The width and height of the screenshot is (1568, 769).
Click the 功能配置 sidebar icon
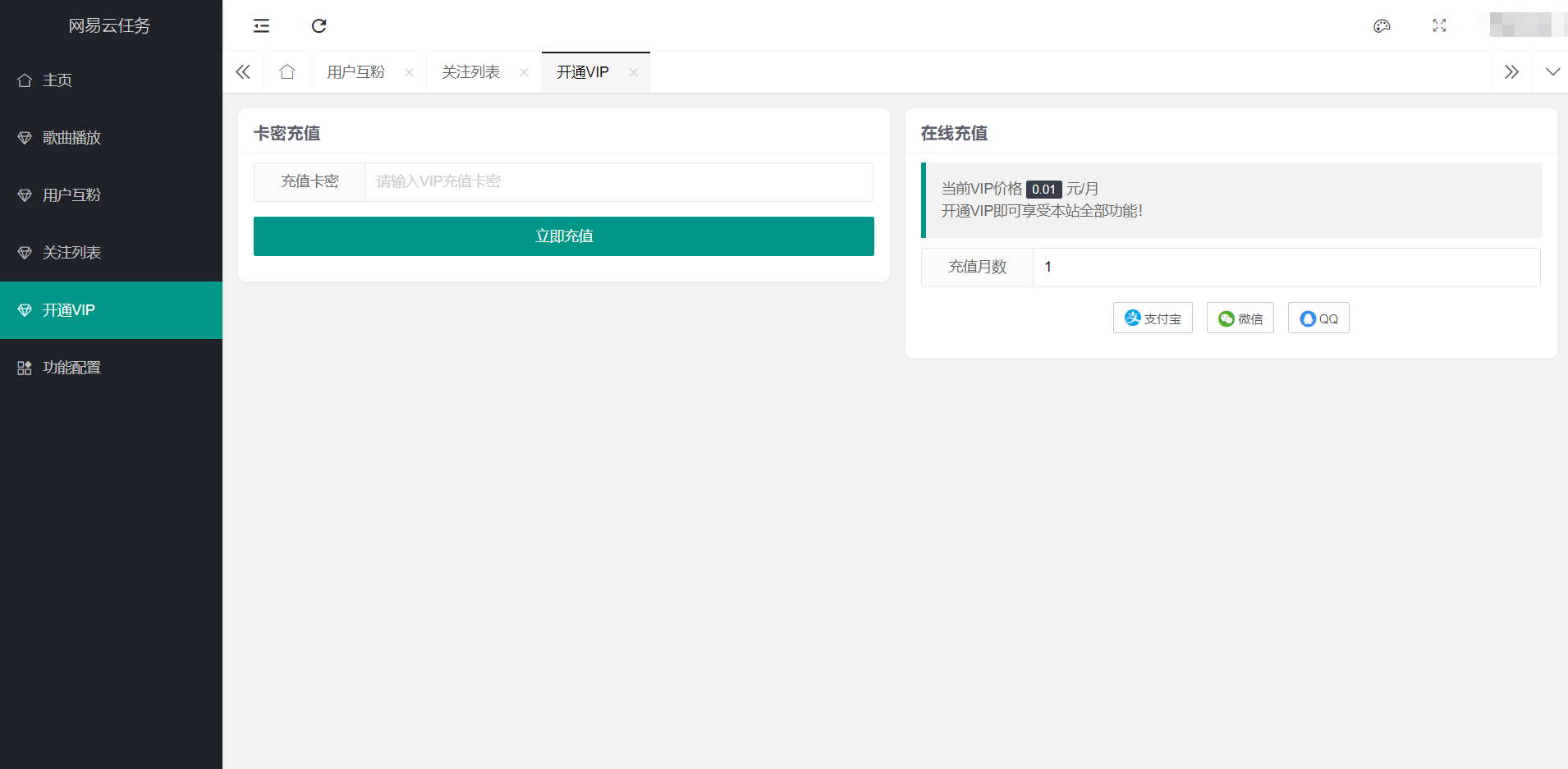click(24, 367)
